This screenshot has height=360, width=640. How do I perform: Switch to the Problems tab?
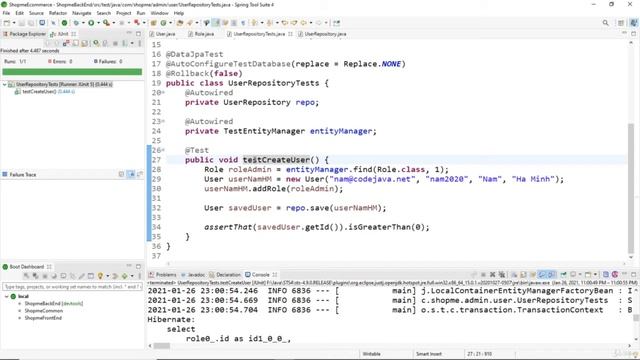click(x=162, y=274)
